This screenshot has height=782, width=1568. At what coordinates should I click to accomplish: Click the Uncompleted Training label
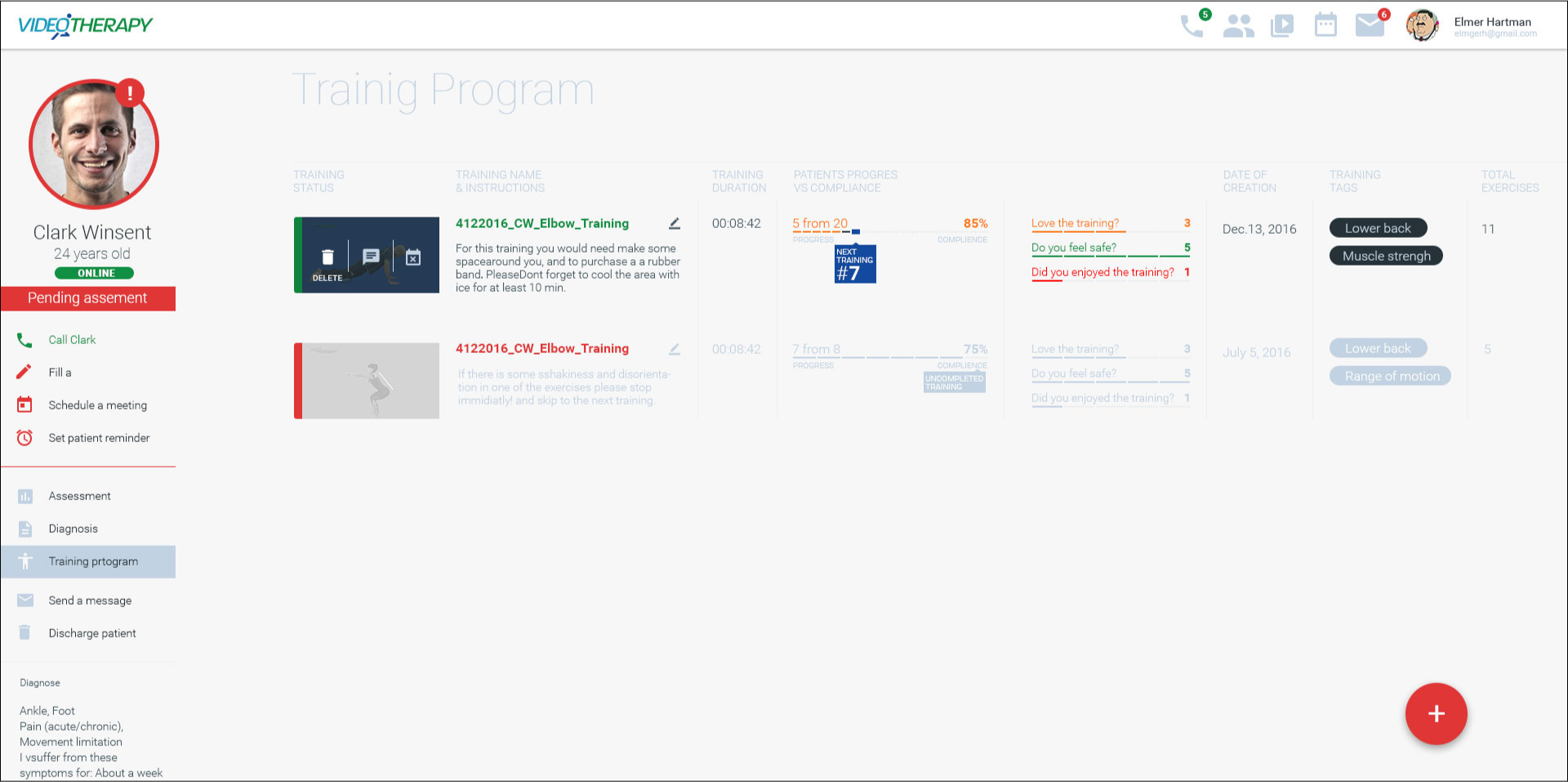pos(955,382)
